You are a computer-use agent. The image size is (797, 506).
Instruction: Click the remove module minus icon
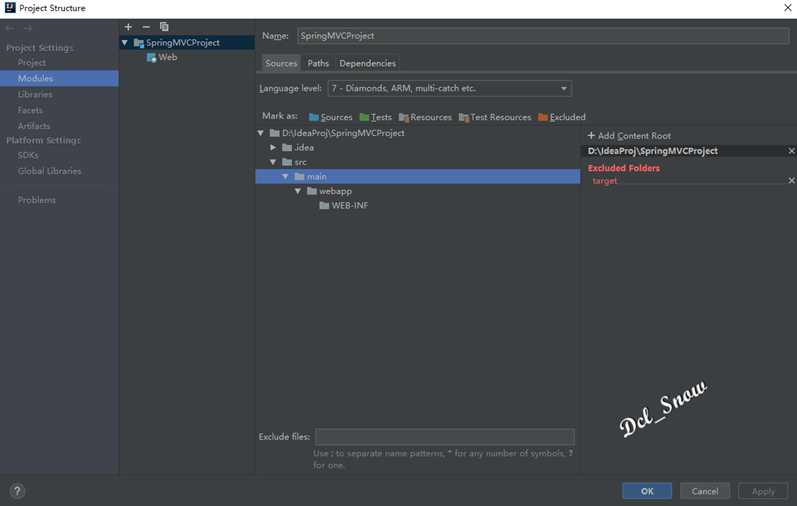coord(146,27)
